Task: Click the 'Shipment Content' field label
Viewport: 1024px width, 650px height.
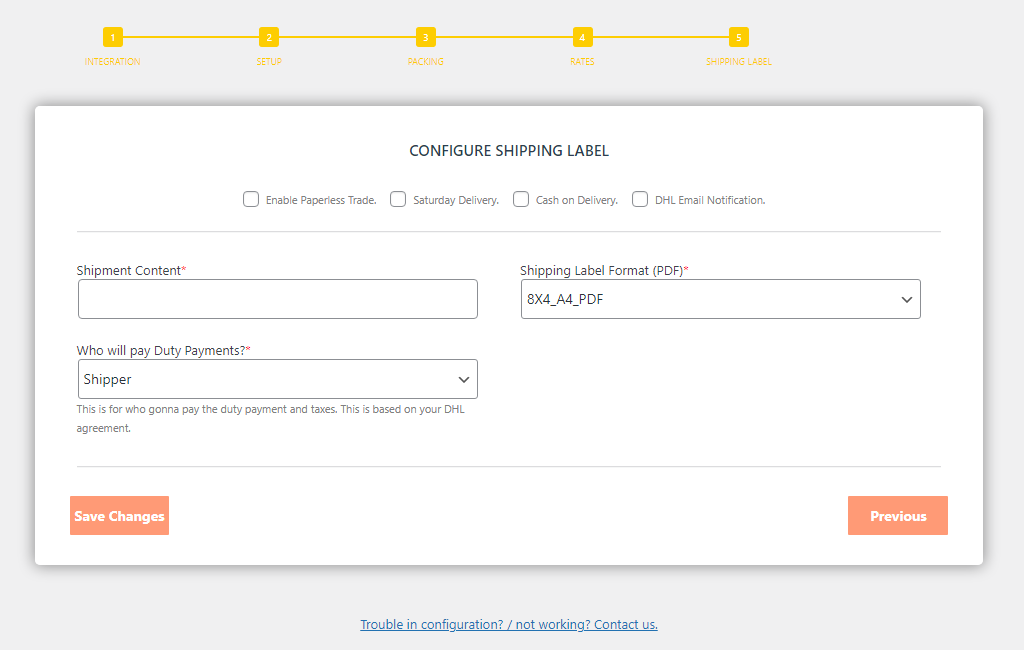Action: point(131,270)
